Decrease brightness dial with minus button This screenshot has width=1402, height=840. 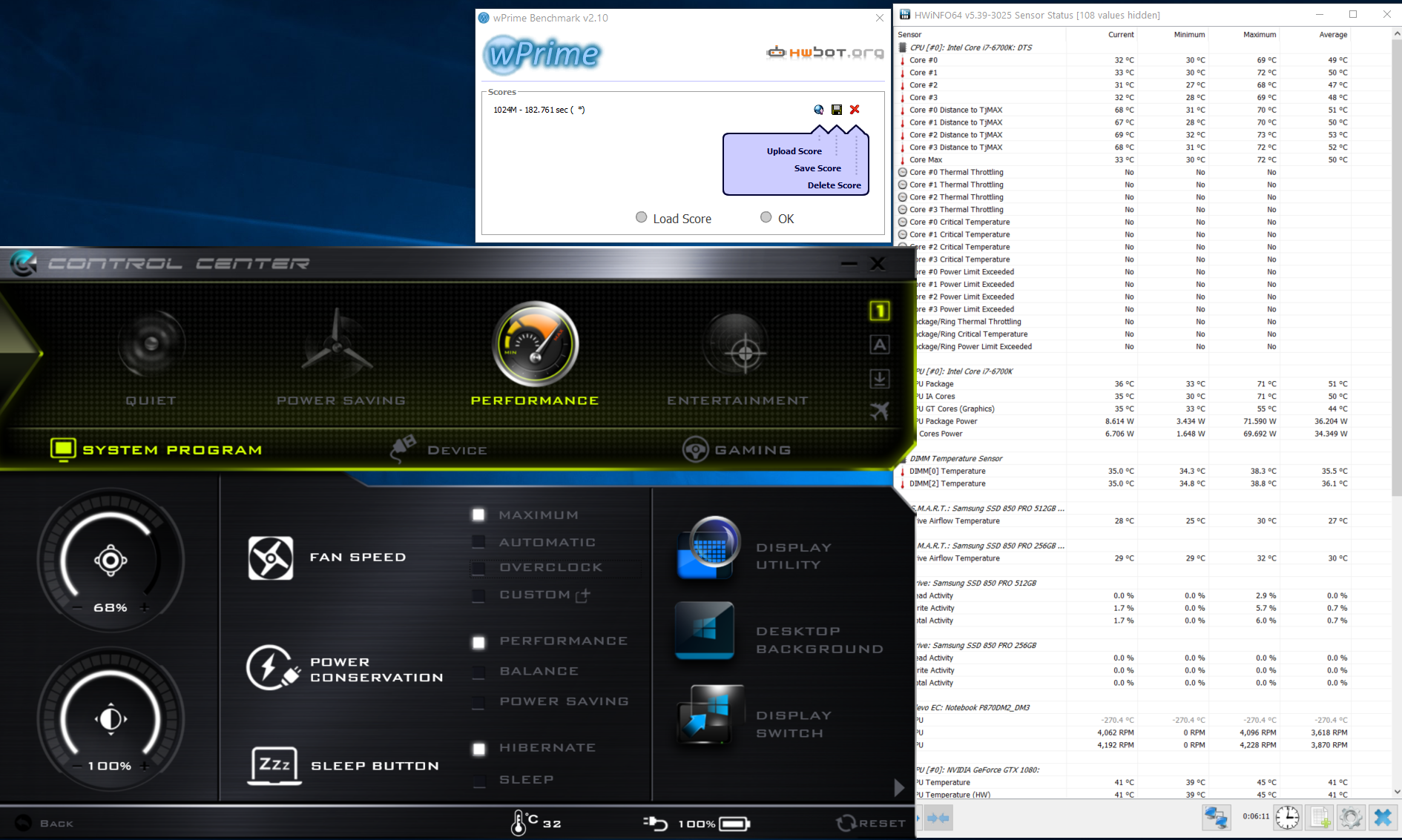77,766
